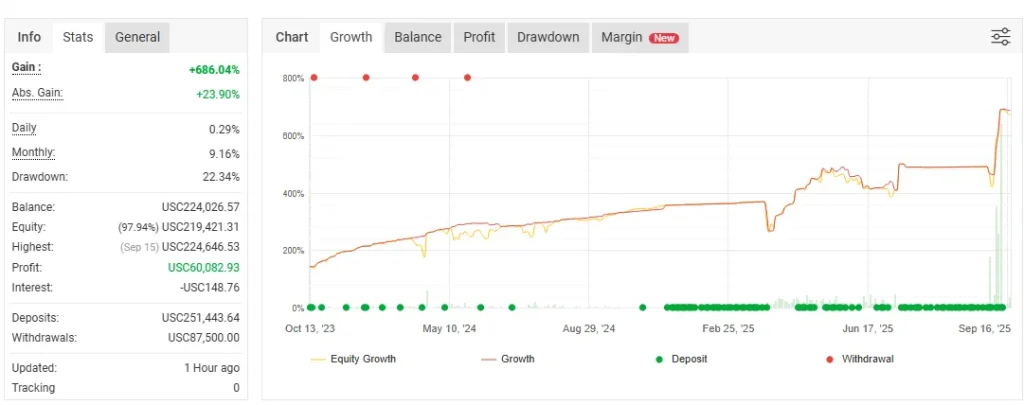Open the Profit chart tab
The image size is (1024, 405).
479,37
